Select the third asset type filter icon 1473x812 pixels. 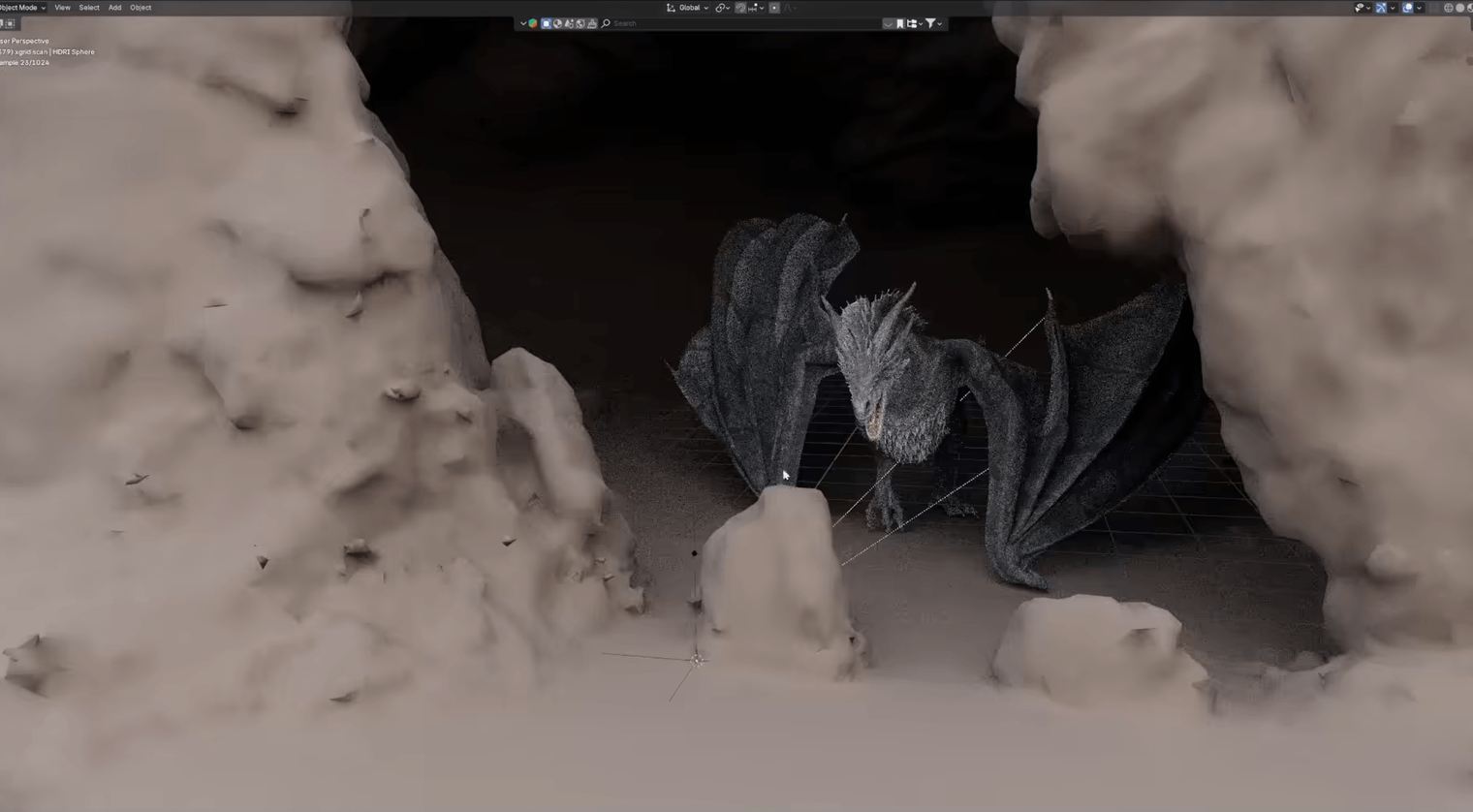[x=569, y=23]
